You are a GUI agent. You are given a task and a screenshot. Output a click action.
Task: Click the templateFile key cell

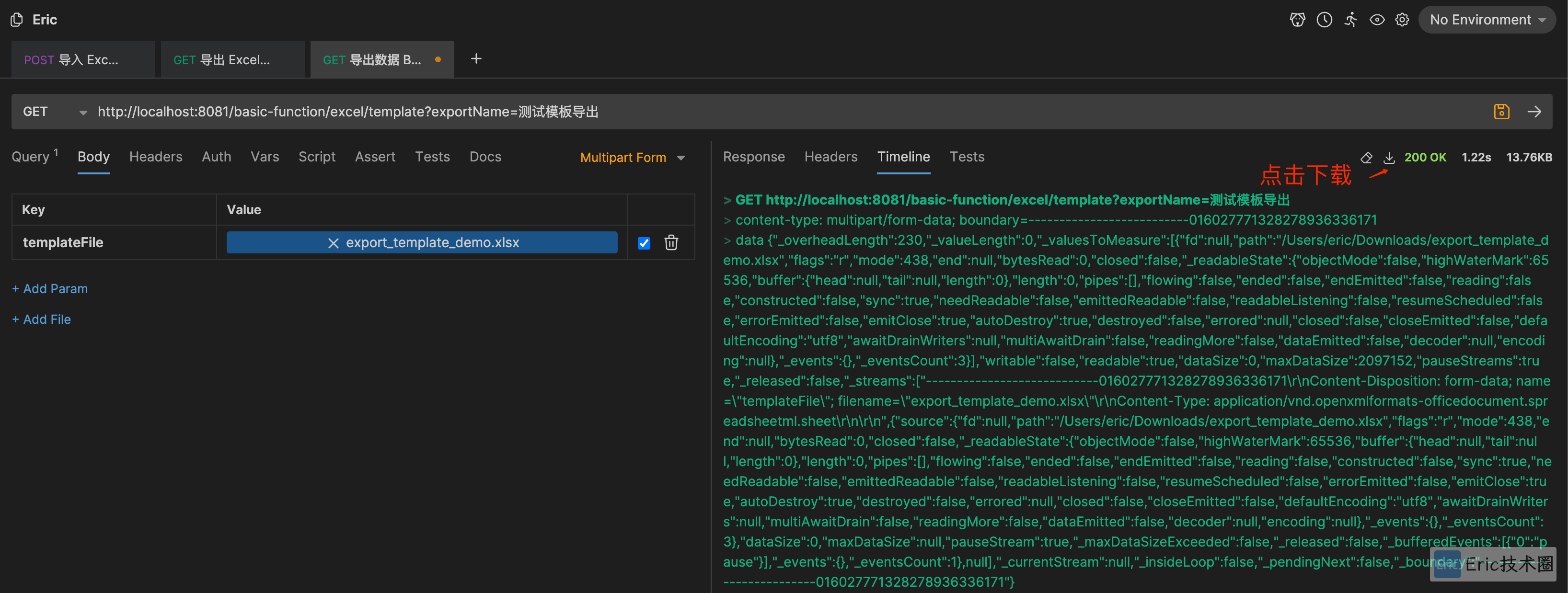coord(114,243)
